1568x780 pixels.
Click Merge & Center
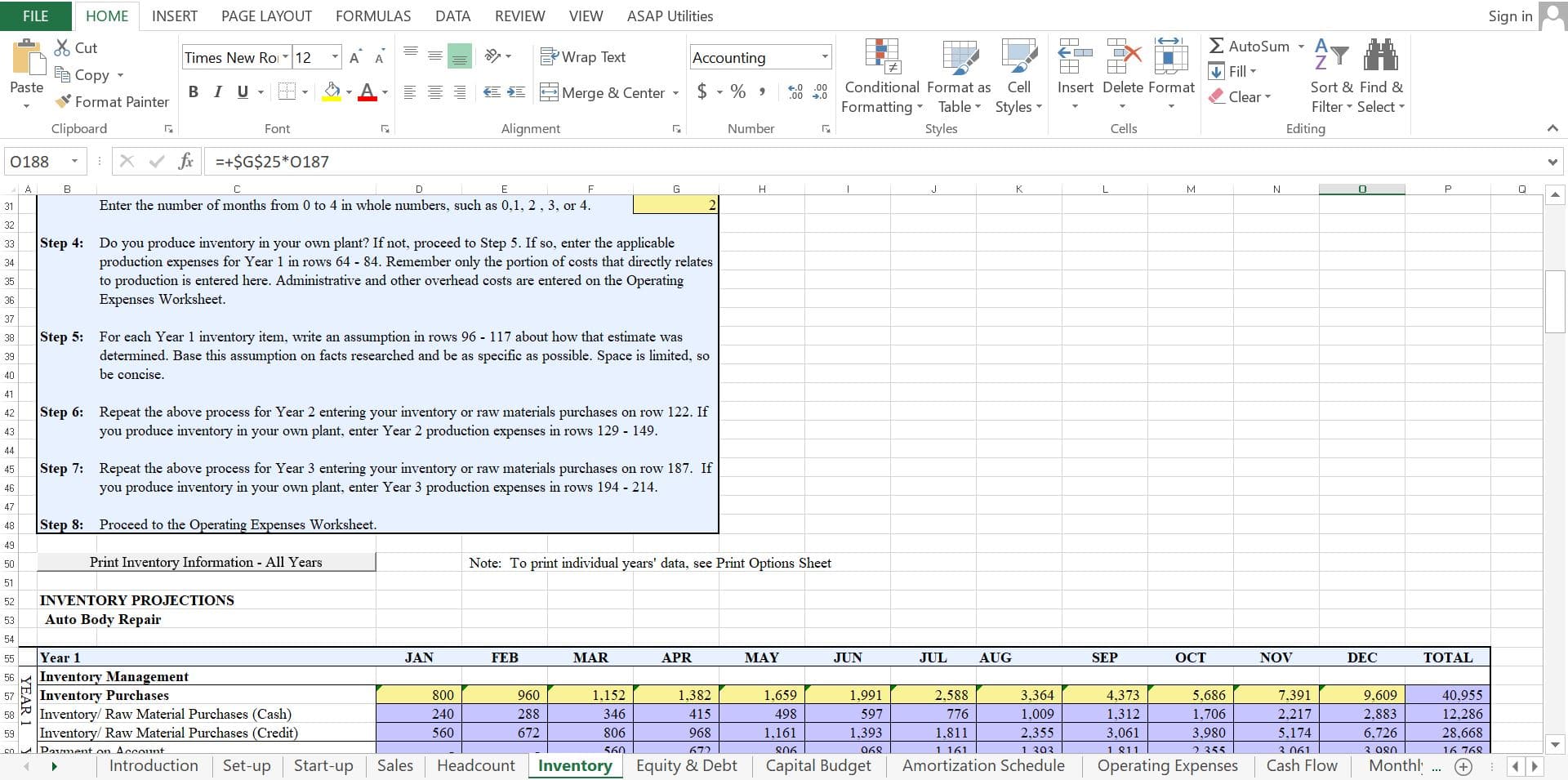(603, 92)
